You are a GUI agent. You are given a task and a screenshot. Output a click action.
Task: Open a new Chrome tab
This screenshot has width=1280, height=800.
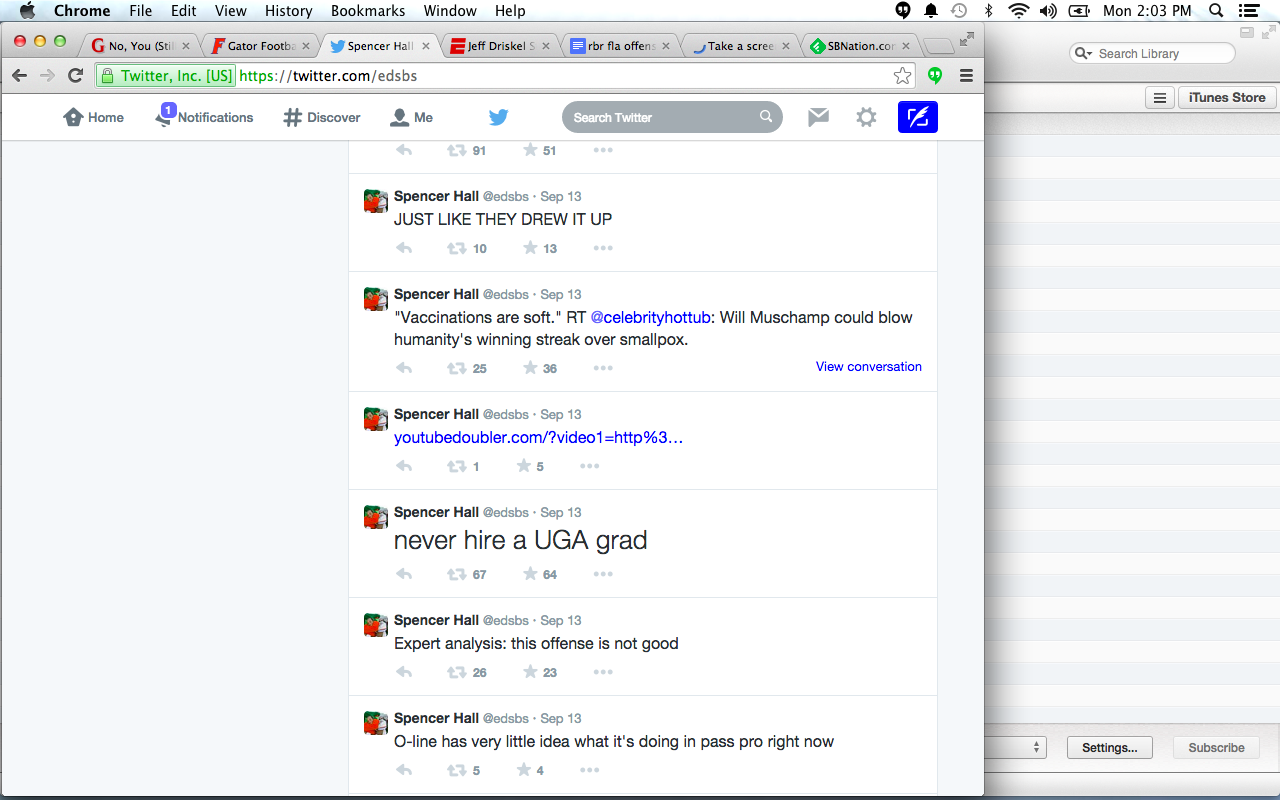[x=938, y=47]
